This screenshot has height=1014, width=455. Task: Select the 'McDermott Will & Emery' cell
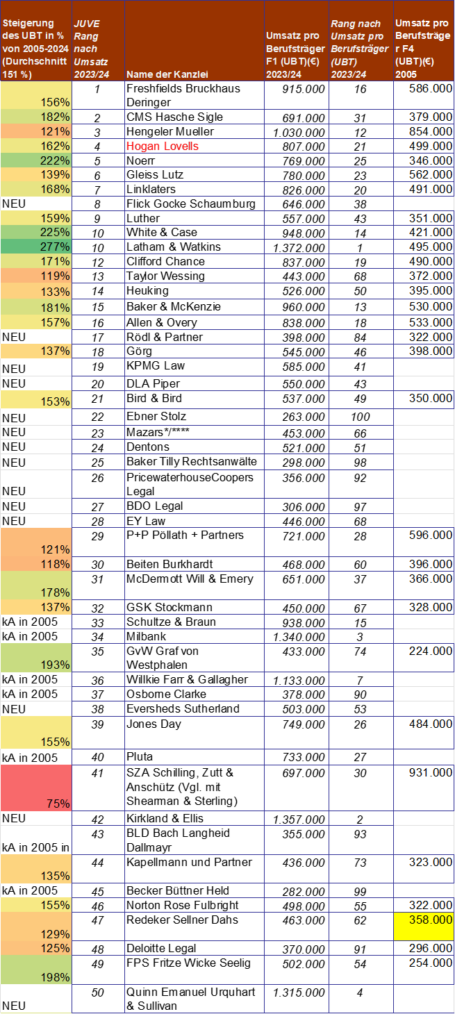pos(194,585)
